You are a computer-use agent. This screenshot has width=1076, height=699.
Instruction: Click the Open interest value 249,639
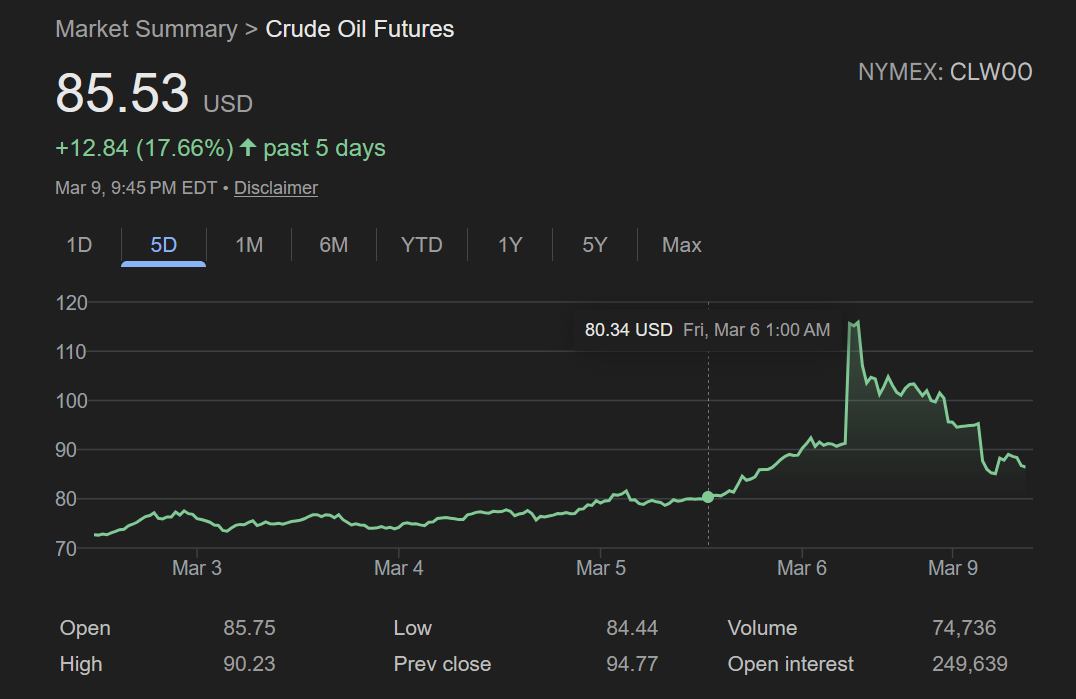pos(970,664)
